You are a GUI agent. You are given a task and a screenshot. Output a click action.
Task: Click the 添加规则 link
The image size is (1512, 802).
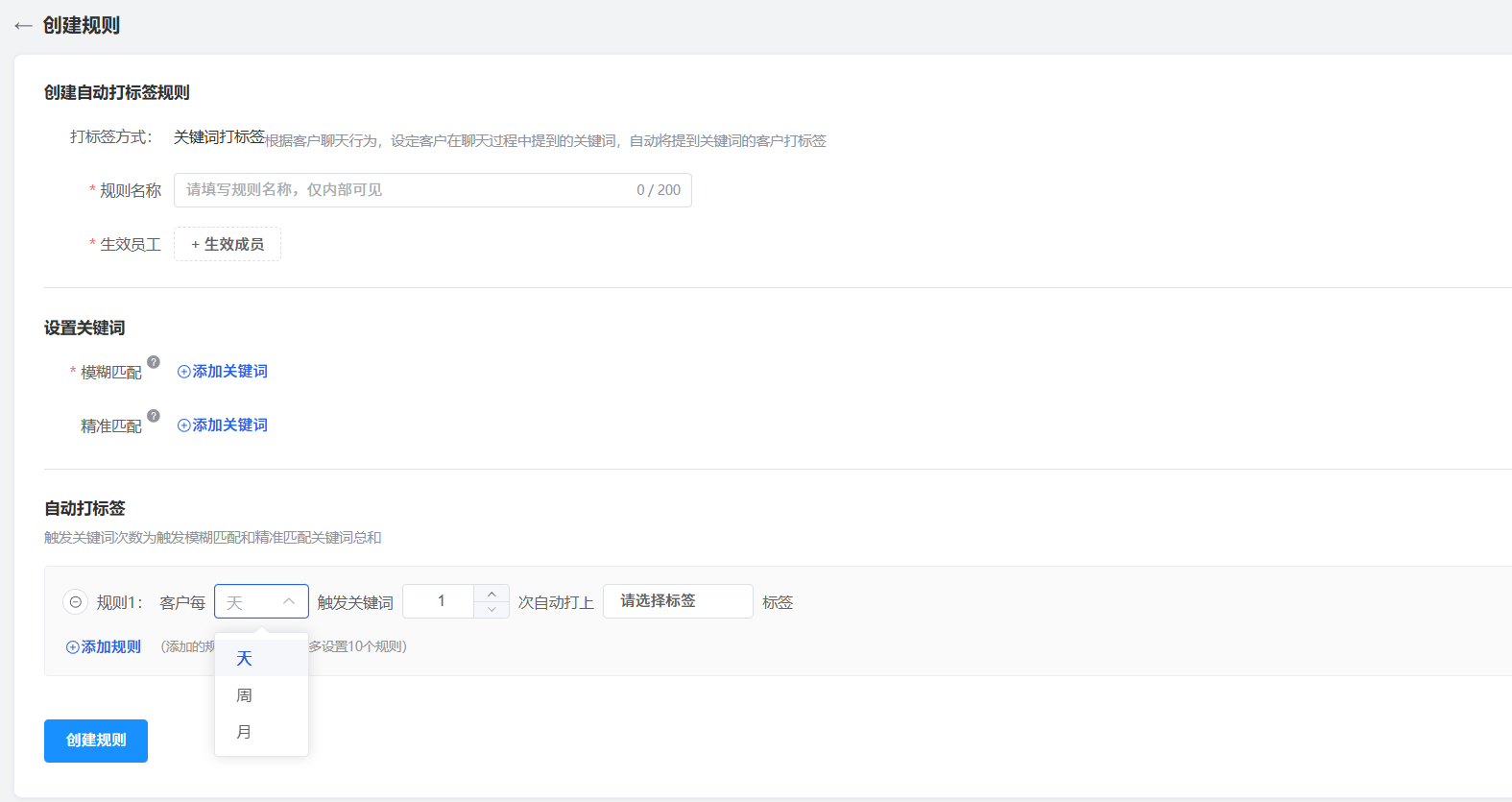click(104, 647)
